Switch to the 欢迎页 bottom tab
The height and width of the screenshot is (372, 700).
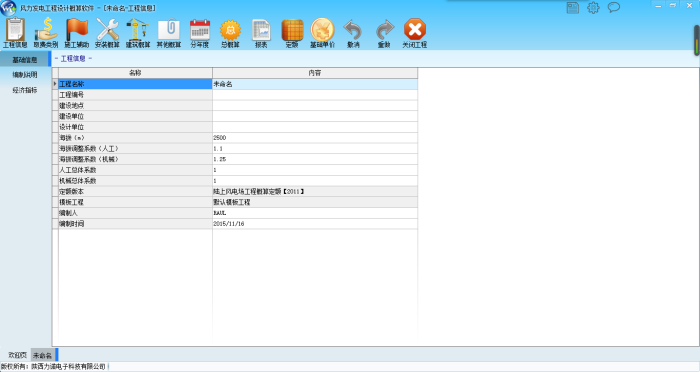tap(17, 355)
